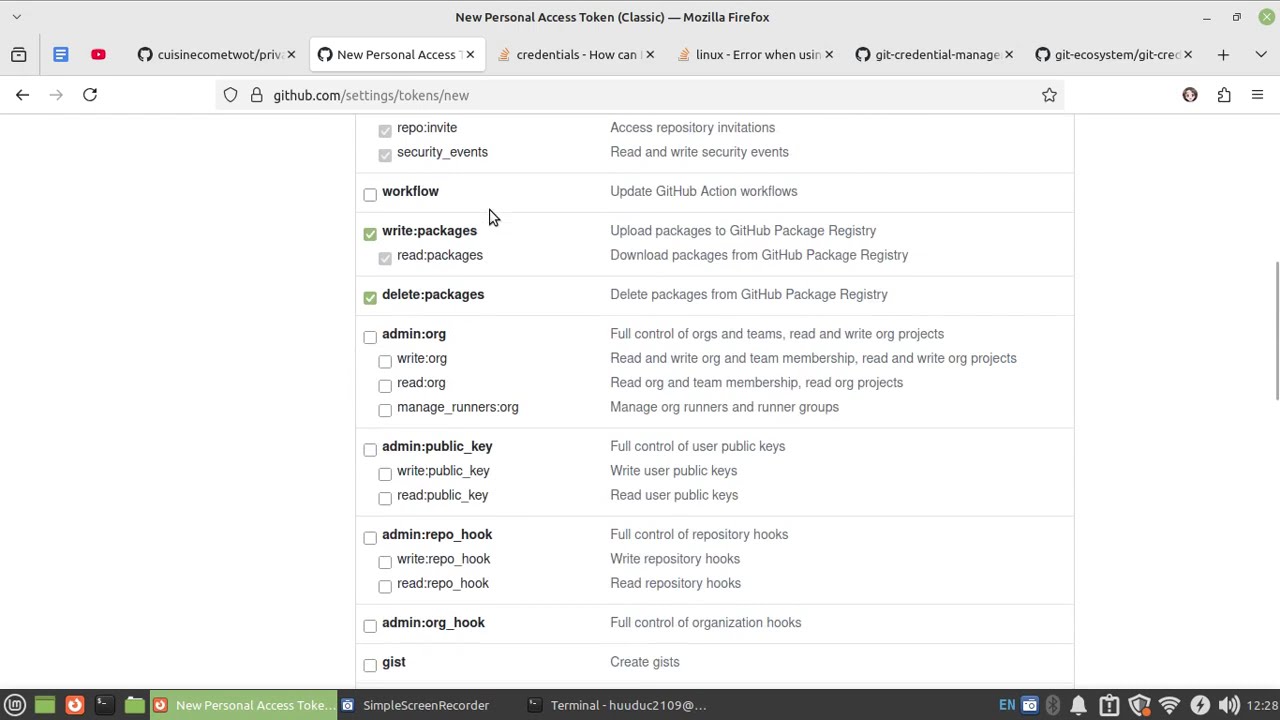Open the Firefox hamburger menu
The image size is (1280, 720).
click(x=1257, y=95)
